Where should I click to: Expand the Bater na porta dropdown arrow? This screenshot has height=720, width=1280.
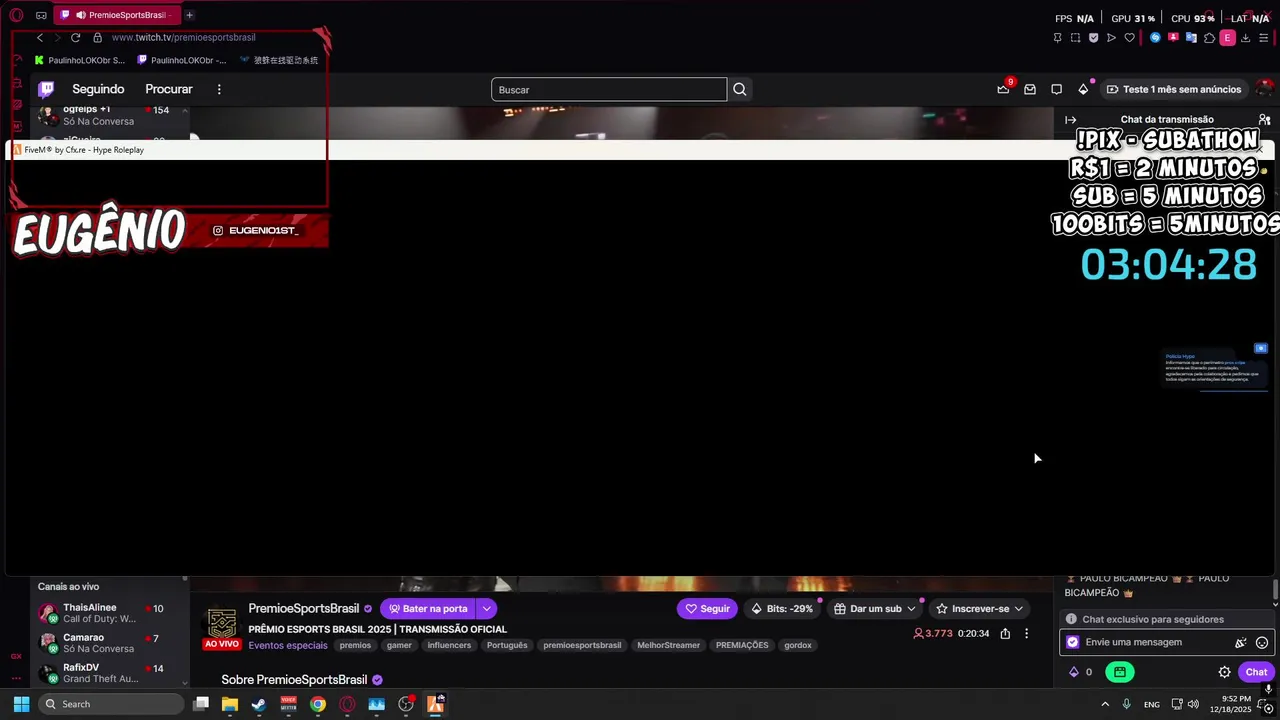point(486,608)
